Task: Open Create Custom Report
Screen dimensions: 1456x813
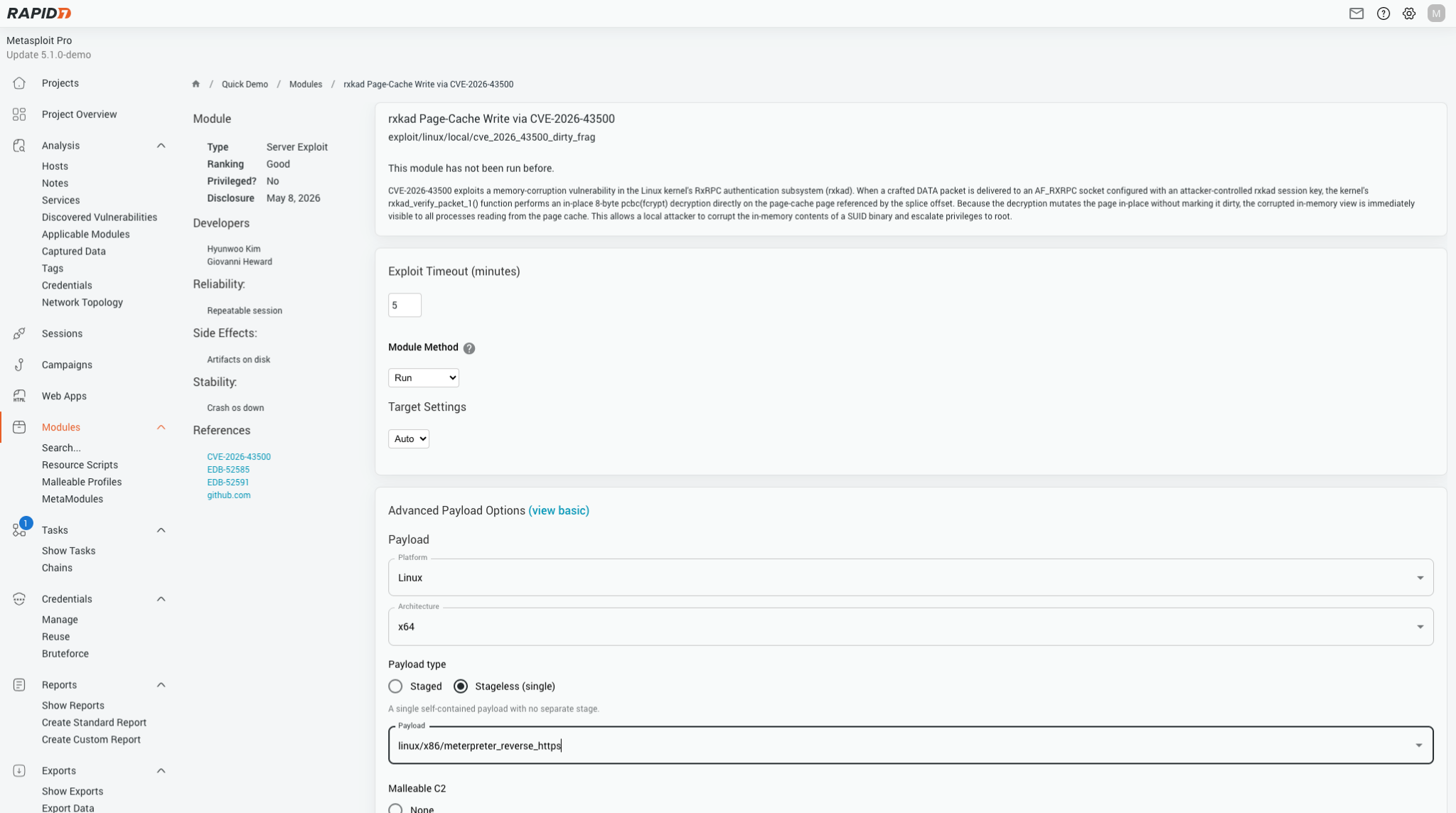Action: (x=91, y=740)
